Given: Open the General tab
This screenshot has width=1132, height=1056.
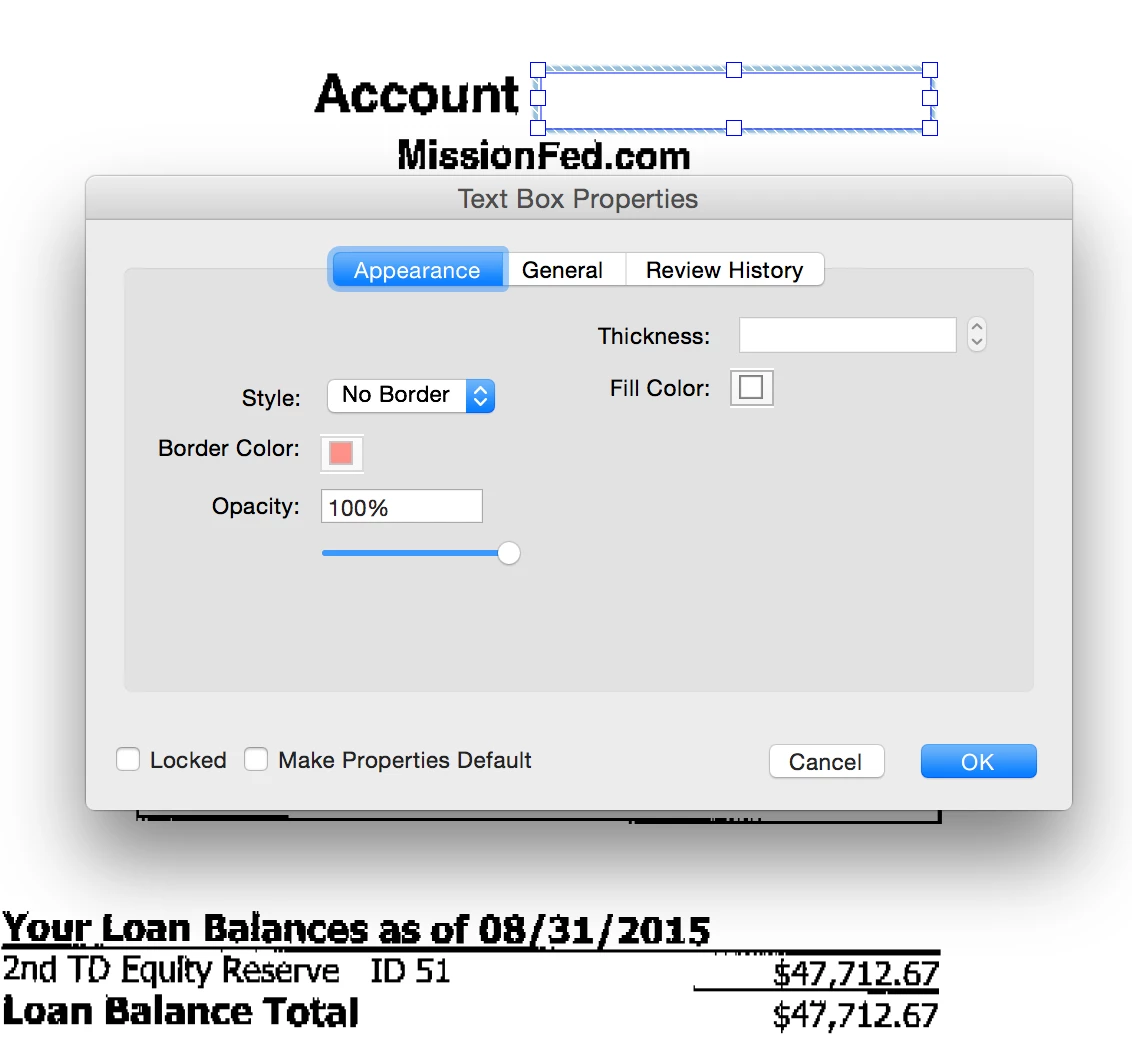Looking at the screenshot, I should (562, 270).
